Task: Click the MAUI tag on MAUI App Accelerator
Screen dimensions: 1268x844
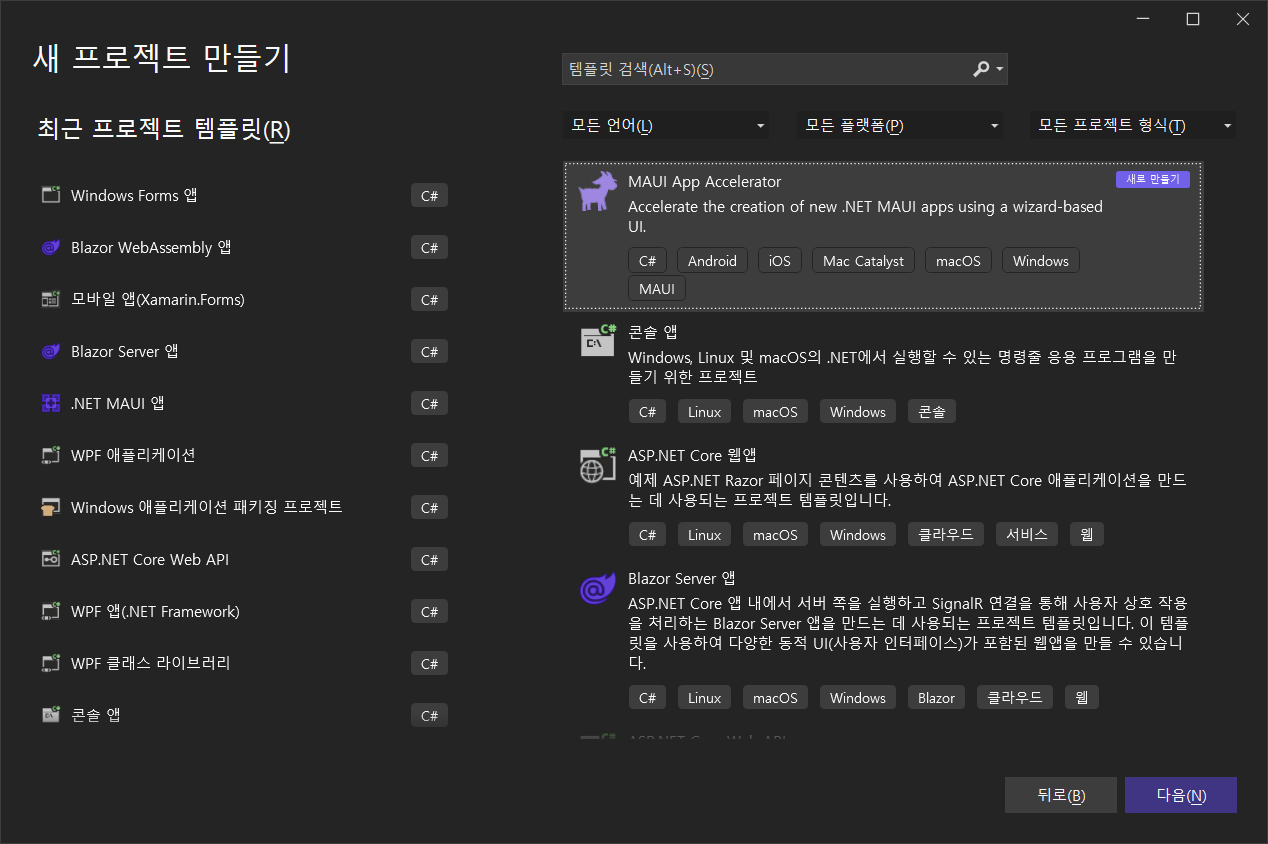Action: 657,289
